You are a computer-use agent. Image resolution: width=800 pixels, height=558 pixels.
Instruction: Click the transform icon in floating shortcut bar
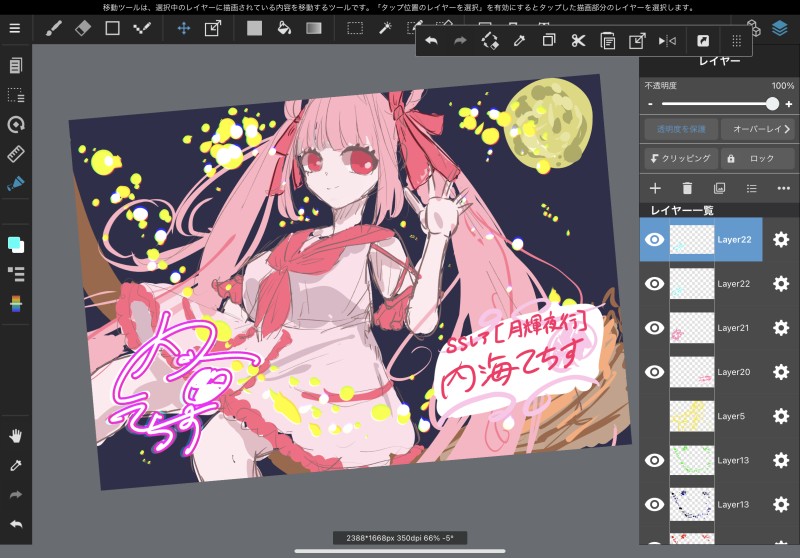click(637, 41)
